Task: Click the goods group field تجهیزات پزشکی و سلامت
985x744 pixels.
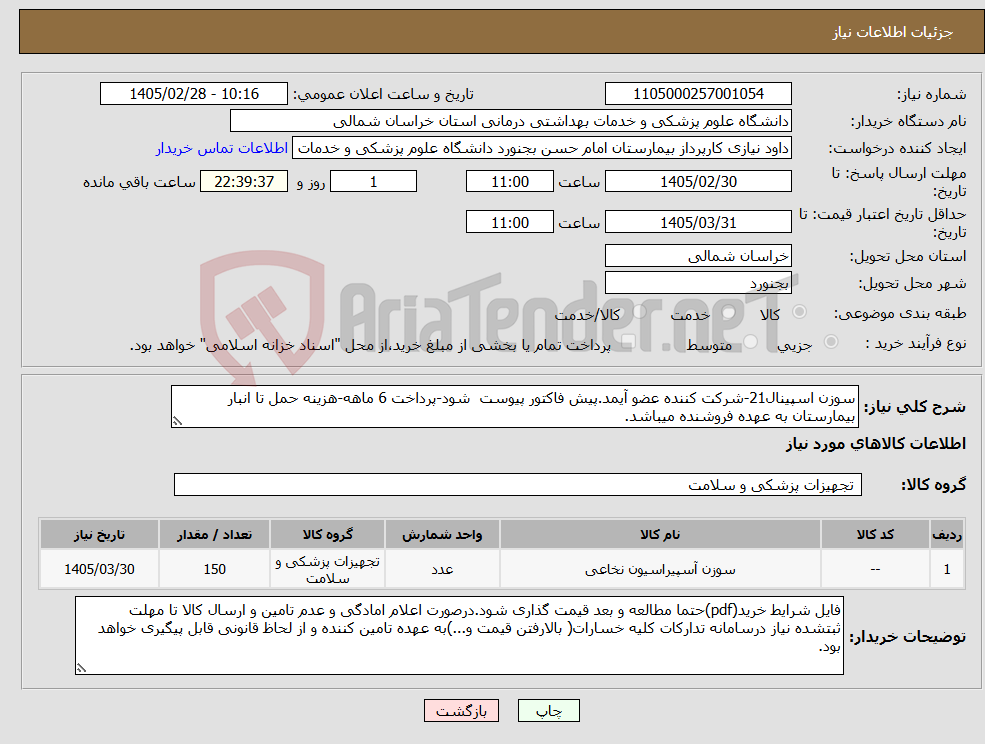Action: (x=518, y=484)
